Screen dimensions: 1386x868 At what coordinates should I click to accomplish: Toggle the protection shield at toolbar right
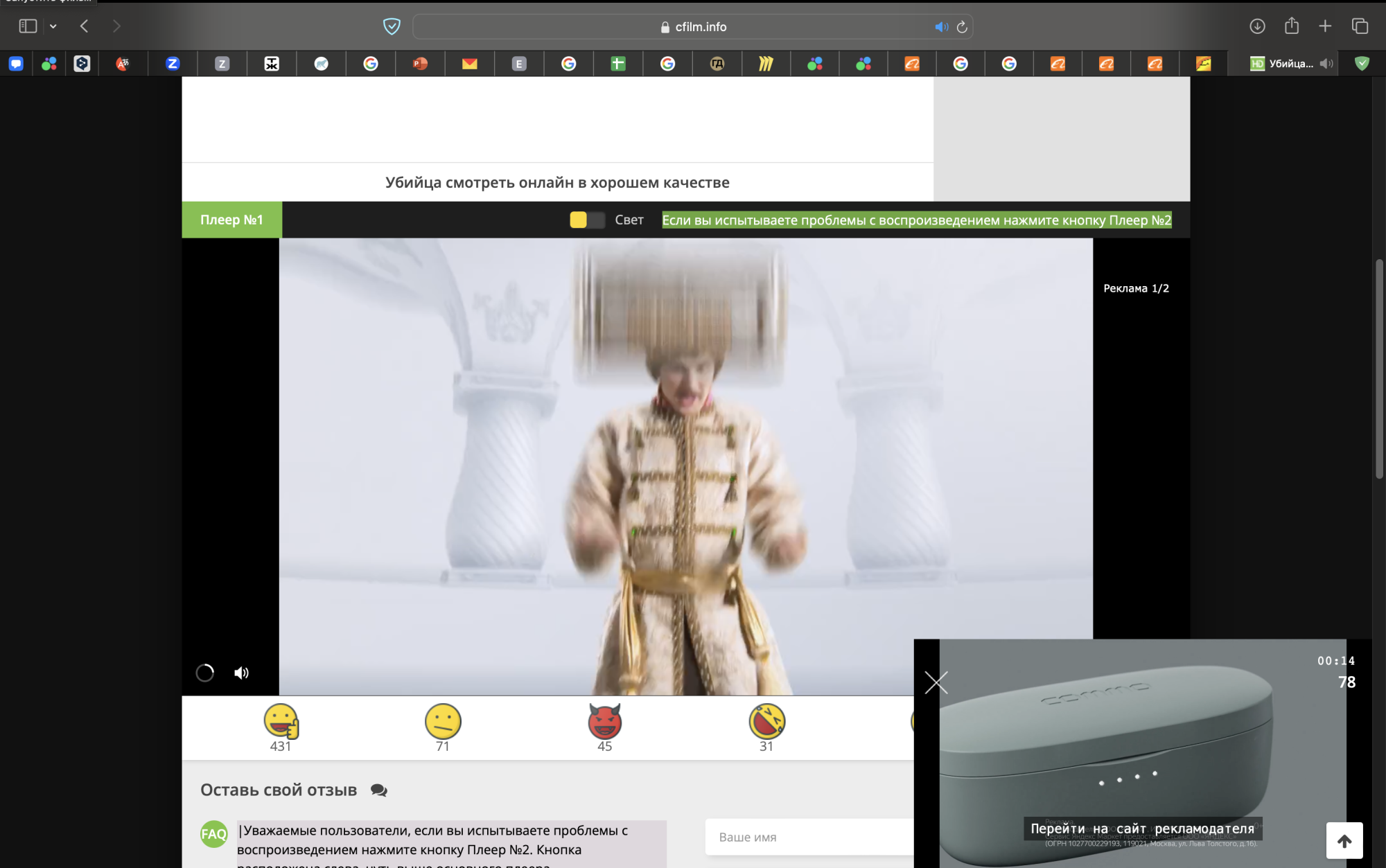pyautogui.click(x=1360, y=63)
